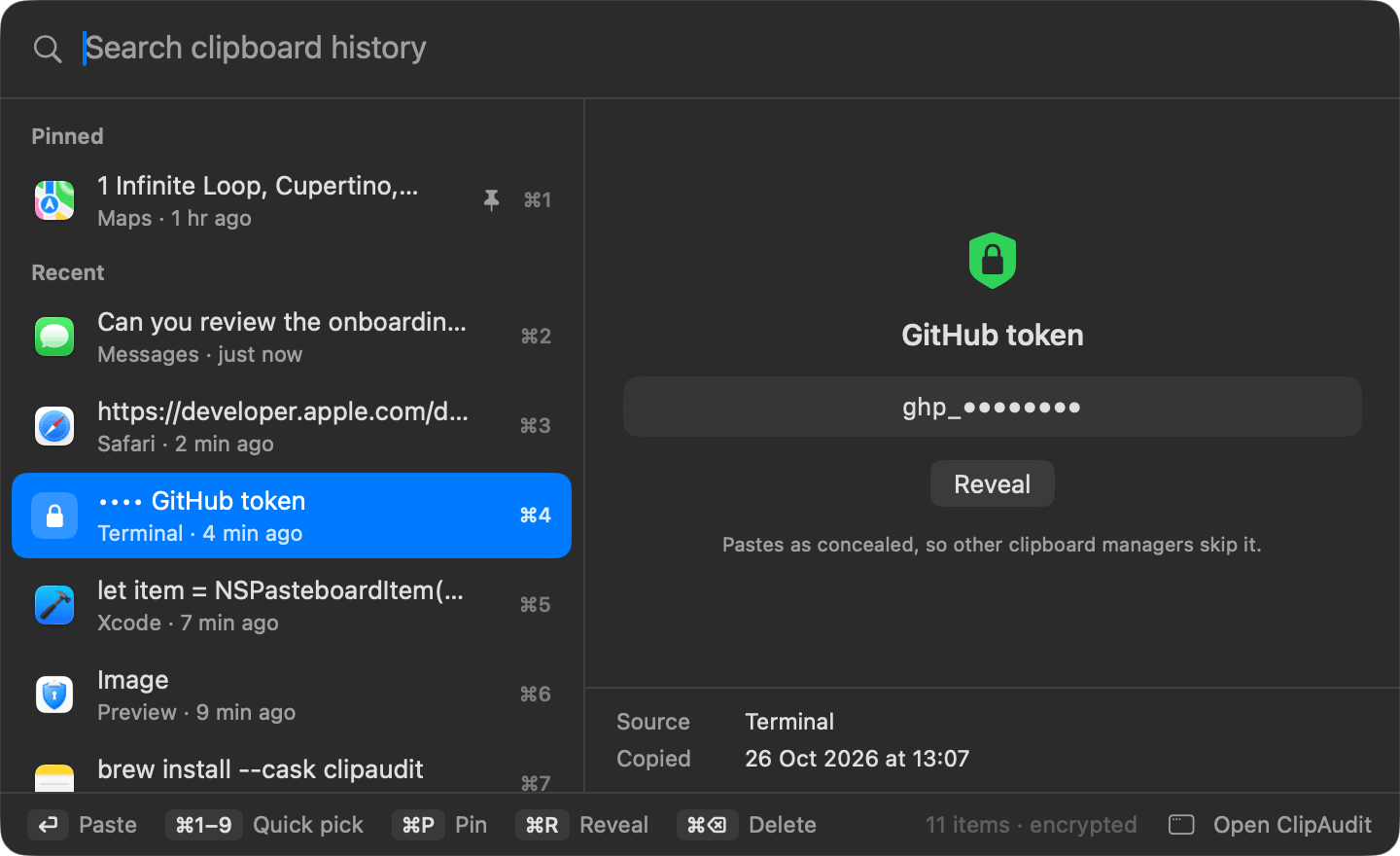Click the Quick pick label
Screen dimensions: 1400x856
click(308, 825)
